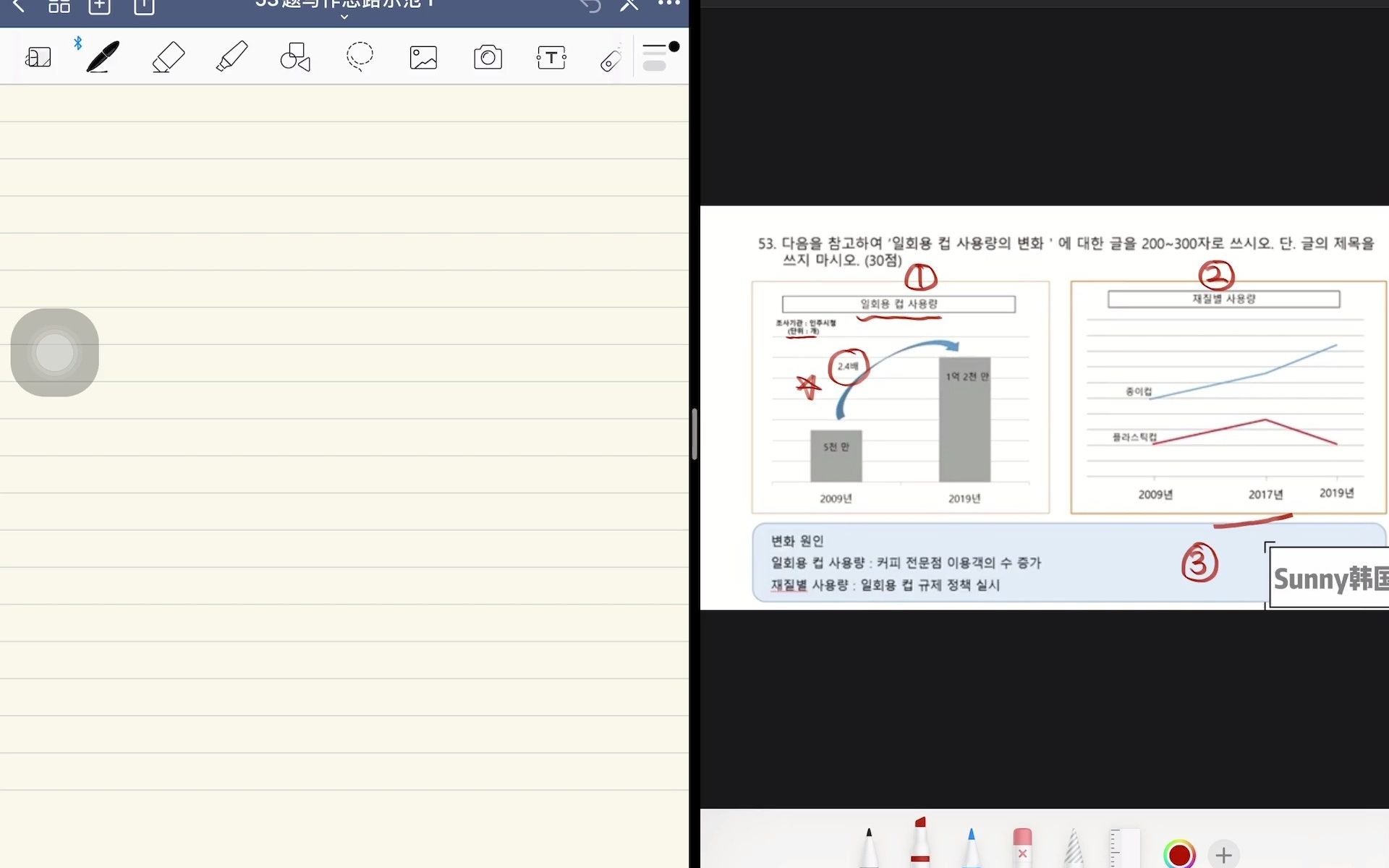Select the ruler in Markup toolbar

[1125, 848]
